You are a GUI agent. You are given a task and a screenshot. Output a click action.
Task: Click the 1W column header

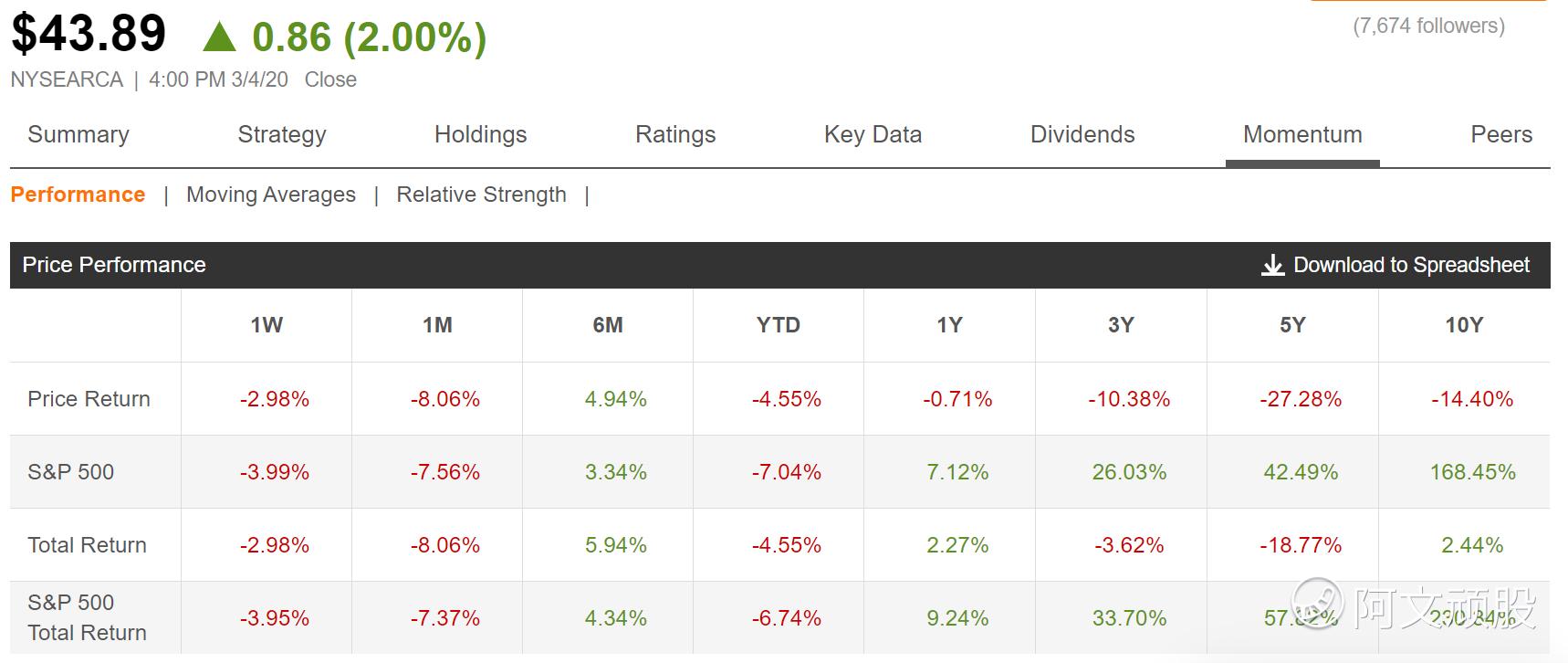[267, 325]
